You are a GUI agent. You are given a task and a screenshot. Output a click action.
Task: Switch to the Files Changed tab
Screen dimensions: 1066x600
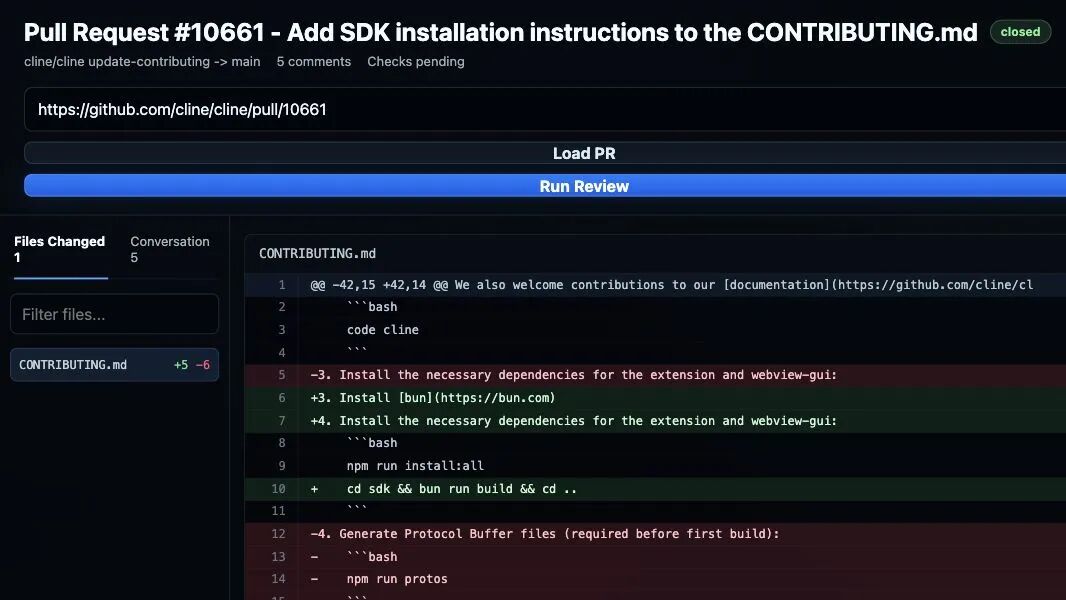[60, 249]
